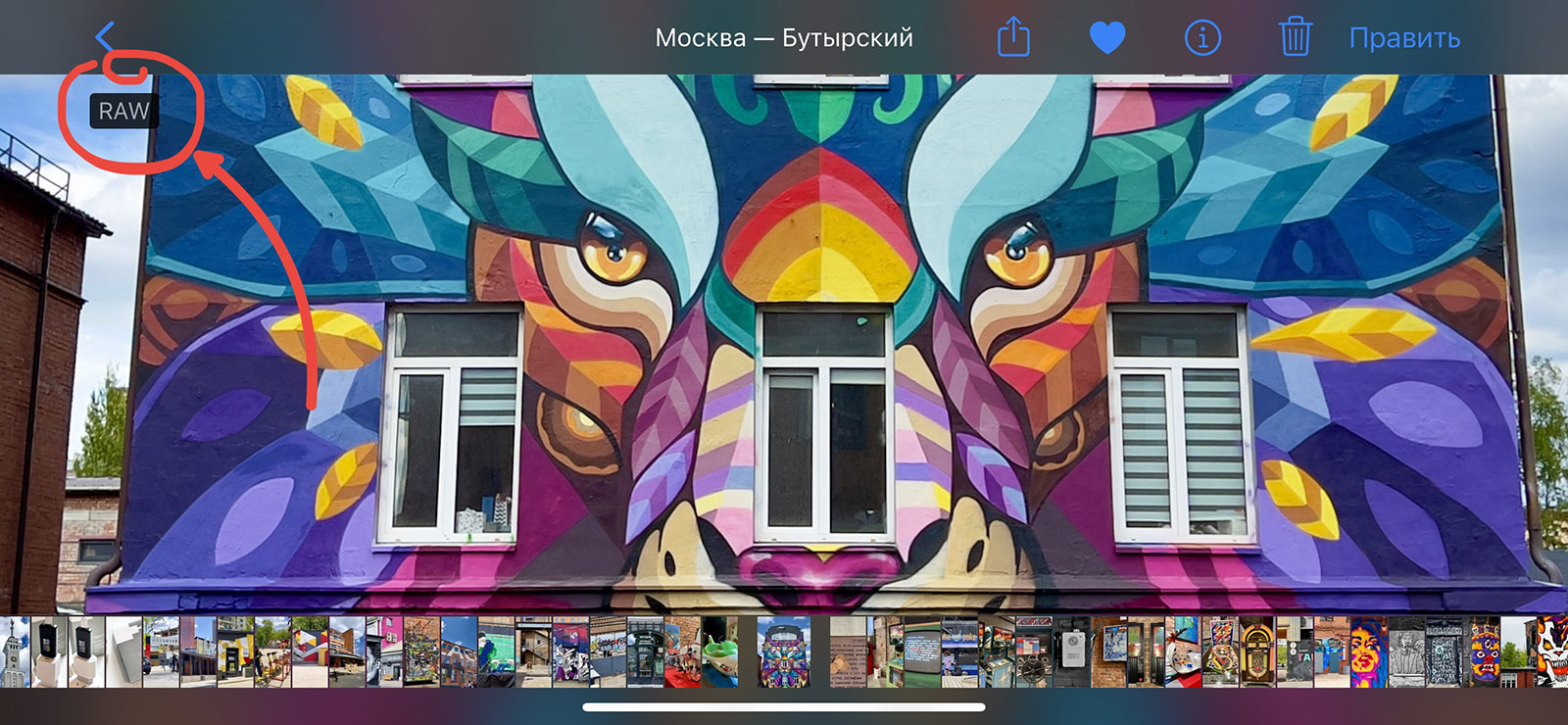Open the blue and red mask thumbnail

[x=1482, y=652]
